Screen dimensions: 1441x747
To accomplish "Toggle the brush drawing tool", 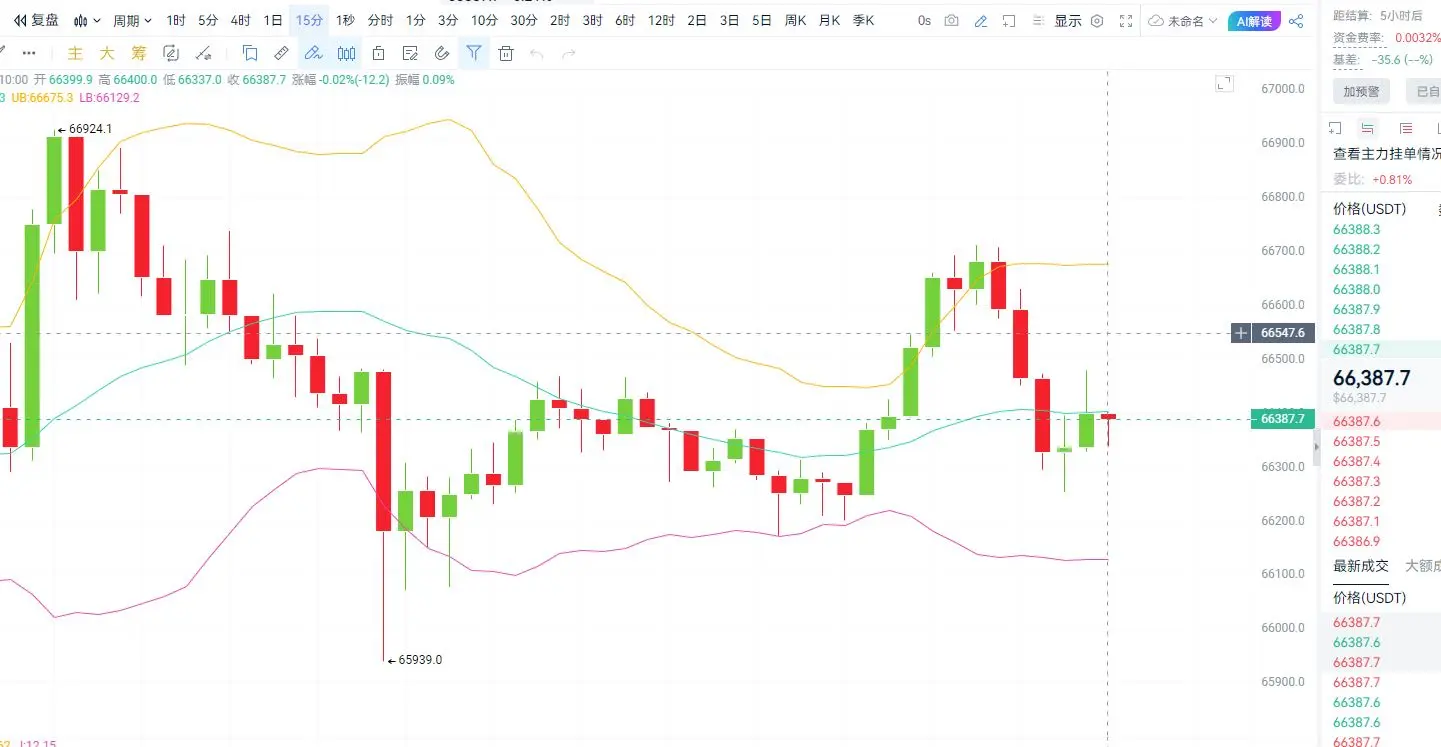I will coord(314,53).
